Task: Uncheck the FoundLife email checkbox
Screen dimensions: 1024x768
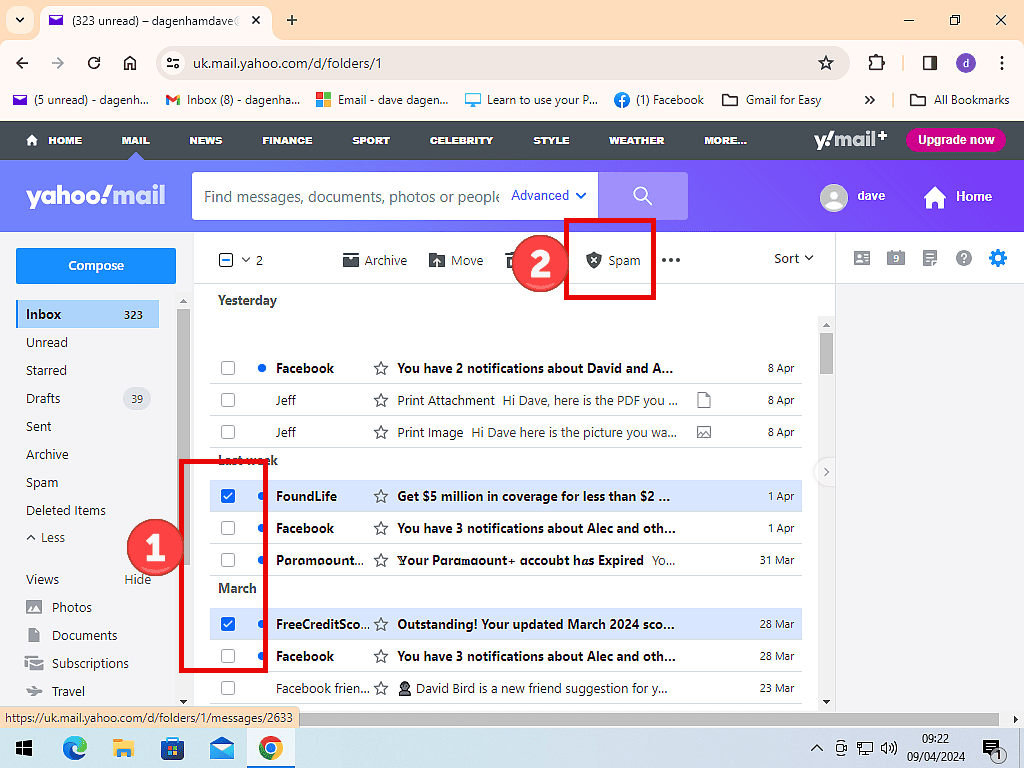Action: click(228, 496)
